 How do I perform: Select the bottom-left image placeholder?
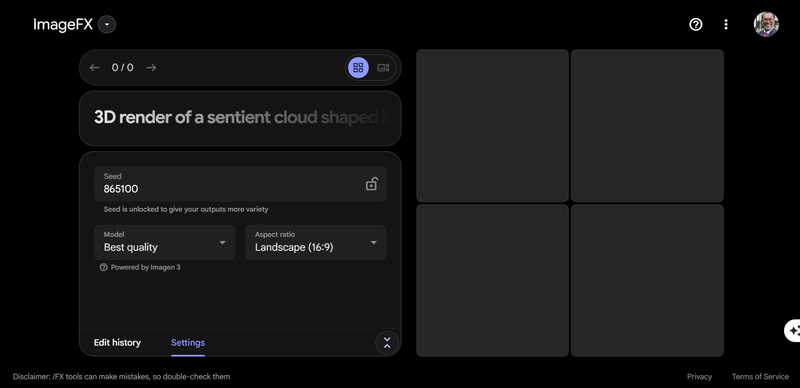click(492, 280)
